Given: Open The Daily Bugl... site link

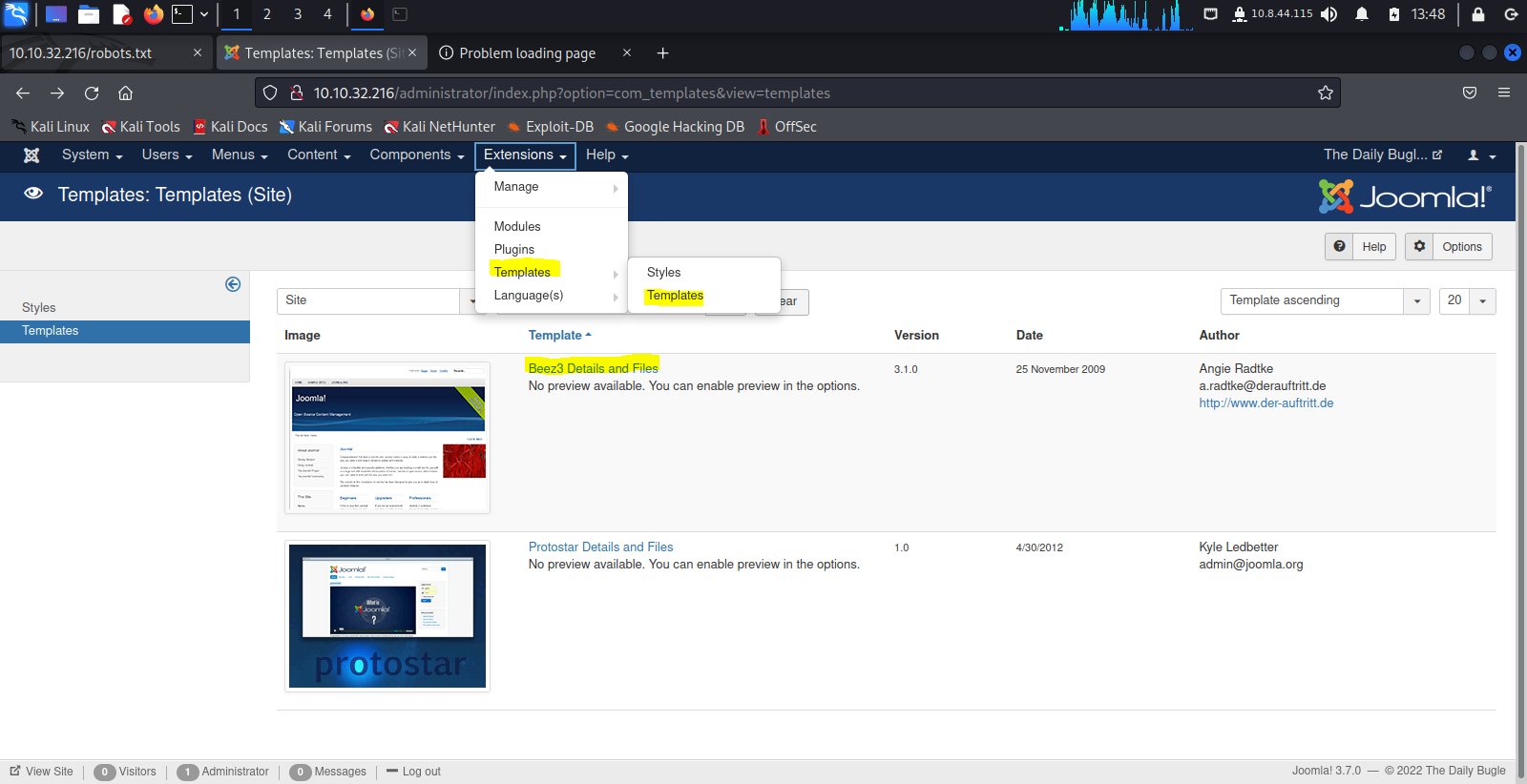Looking at the screenshot, I should tap(1383, 155).
